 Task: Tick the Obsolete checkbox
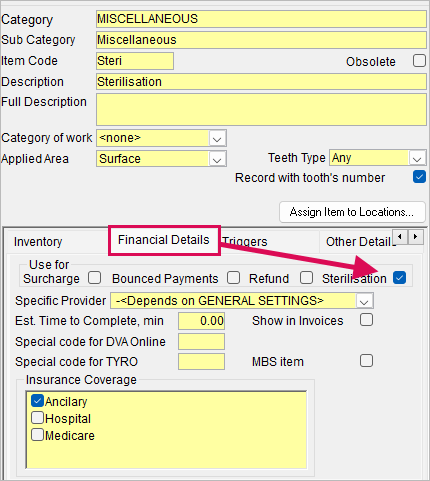[419, 61]
